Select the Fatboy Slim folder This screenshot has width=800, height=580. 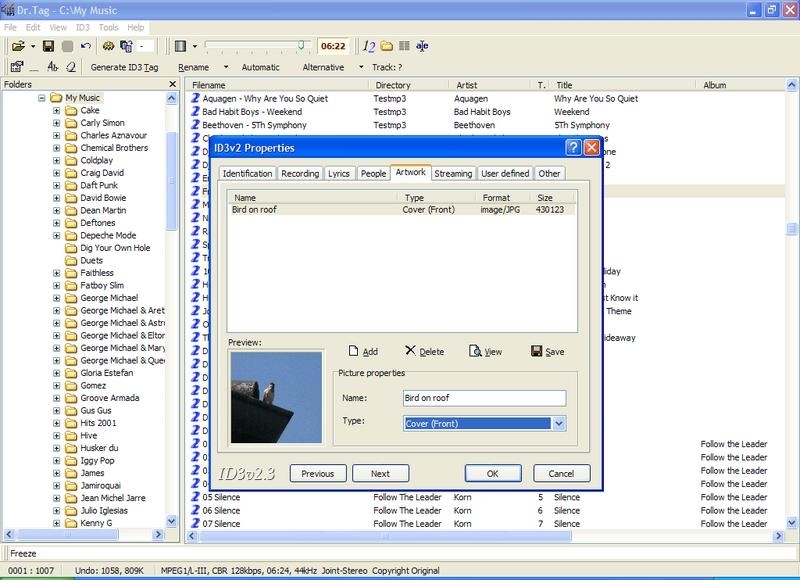point(102,285)
